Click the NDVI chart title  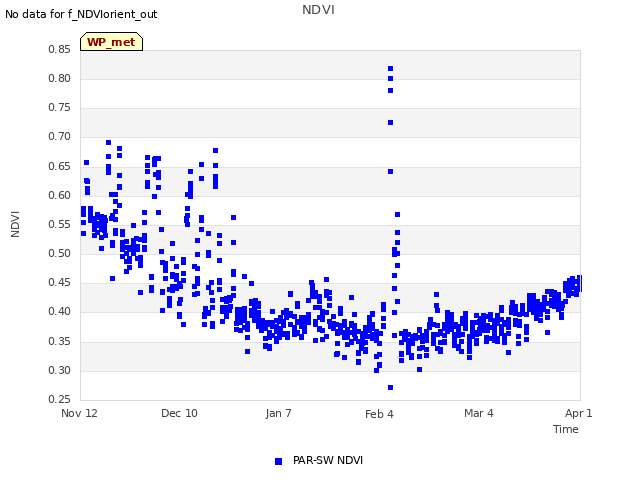[x=318, y=10]
